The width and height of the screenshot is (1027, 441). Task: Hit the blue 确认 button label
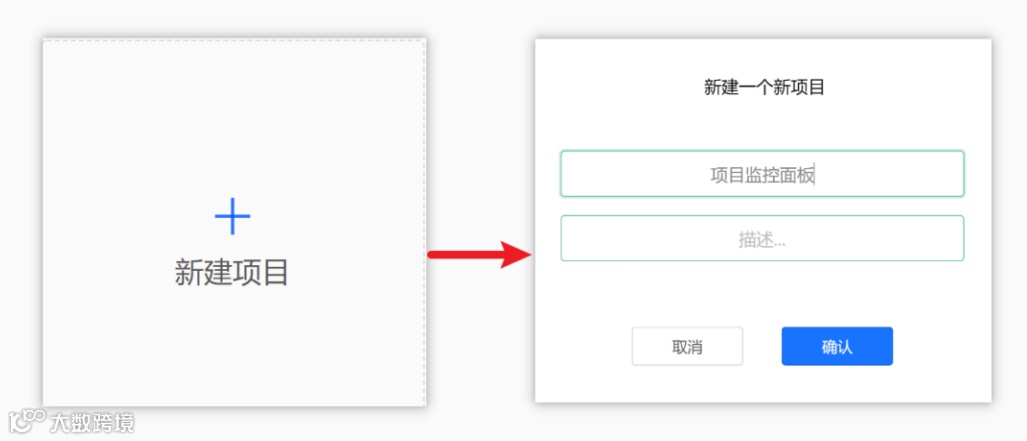[x=837, y=347]
